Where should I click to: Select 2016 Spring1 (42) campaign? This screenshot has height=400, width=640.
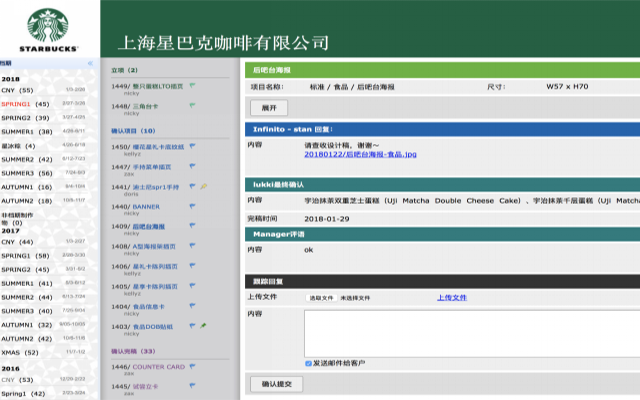click(x=23, y=394)
